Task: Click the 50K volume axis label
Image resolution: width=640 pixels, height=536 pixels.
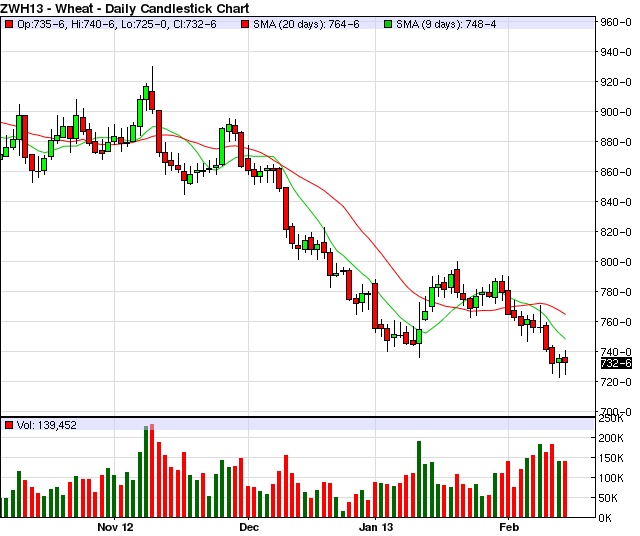Action: pos(611,498)
